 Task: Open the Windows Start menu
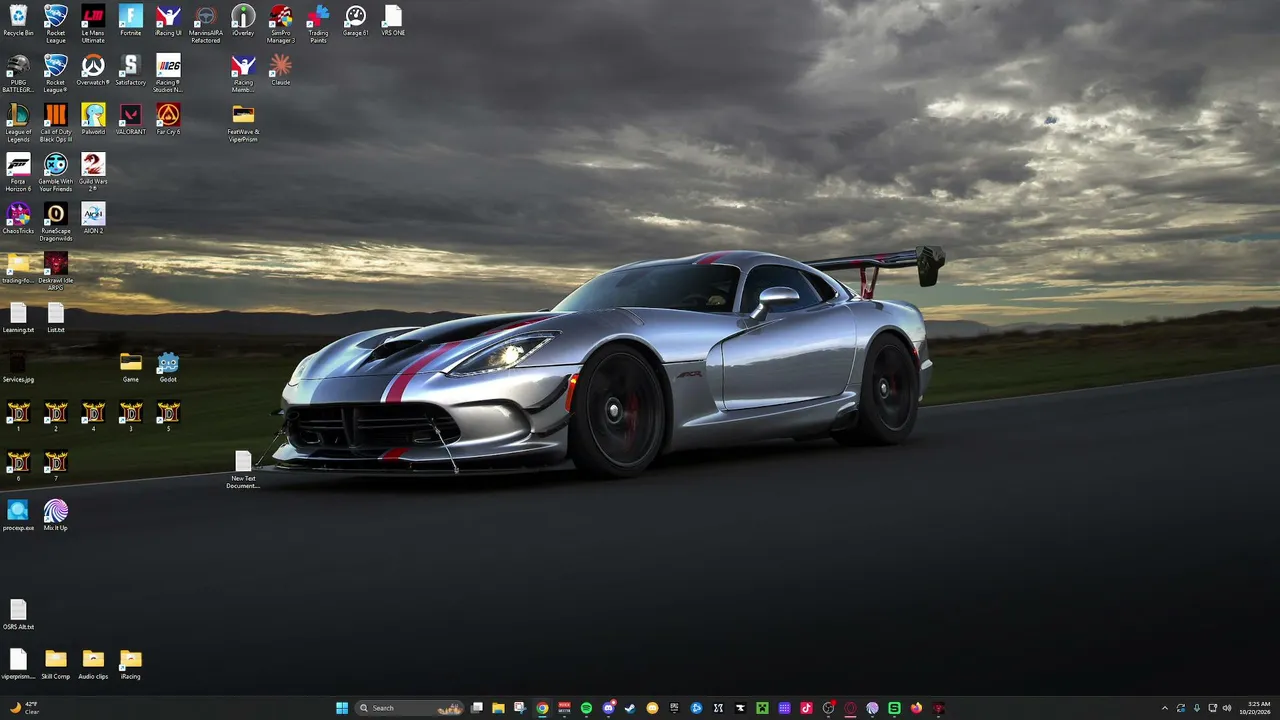pos(342,708)
